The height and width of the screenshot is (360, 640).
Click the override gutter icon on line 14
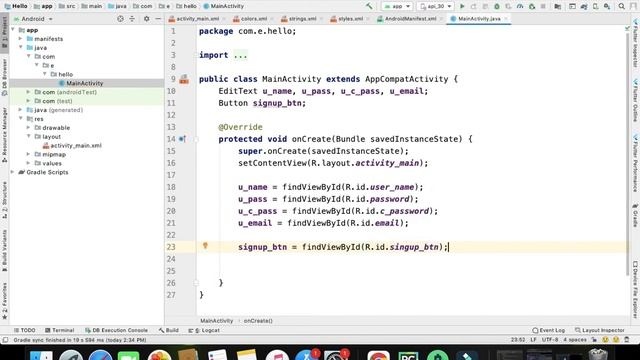tap(182, 139)
